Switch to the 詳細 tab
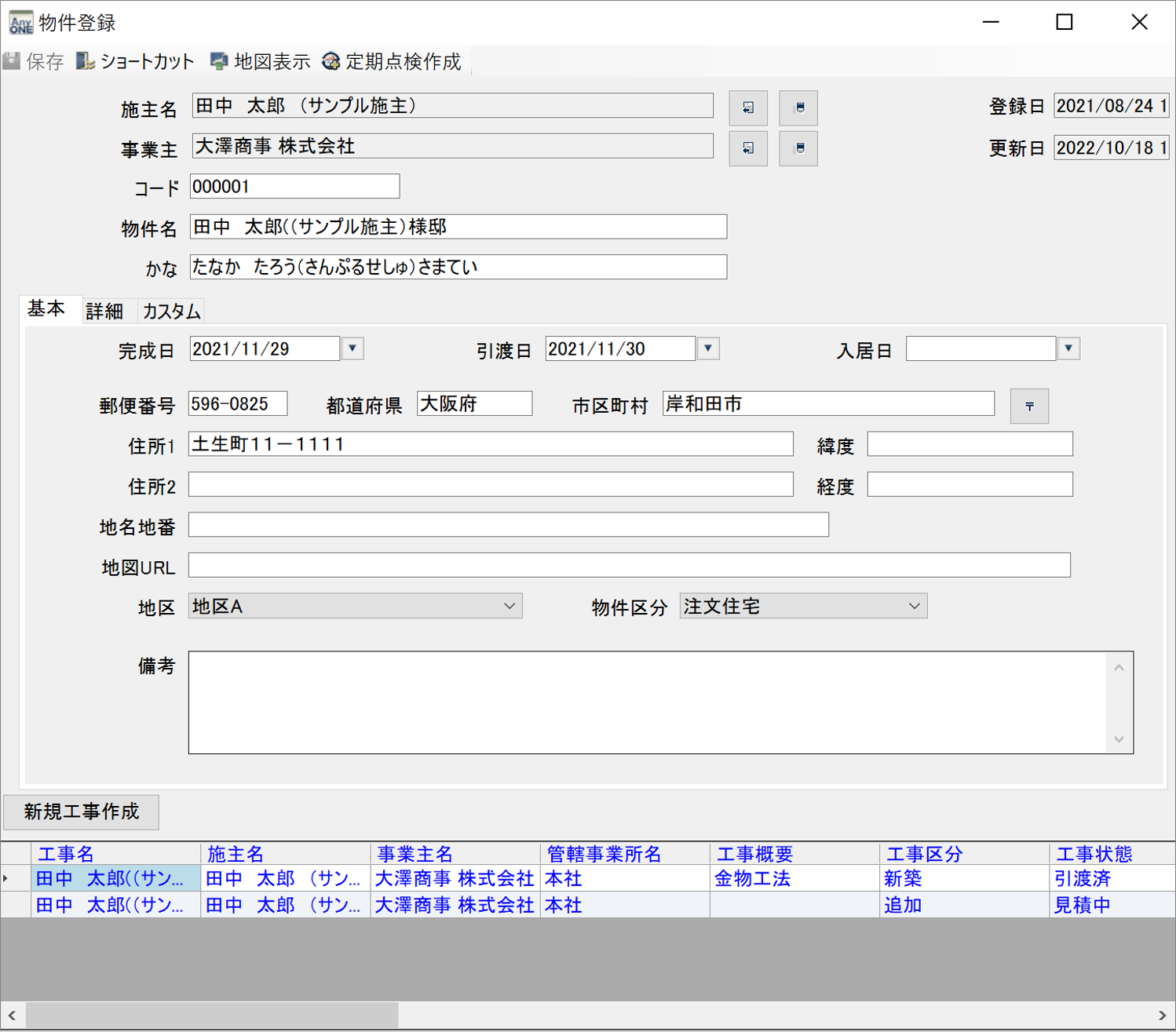1176x1032 pixels. coord(104,312)
